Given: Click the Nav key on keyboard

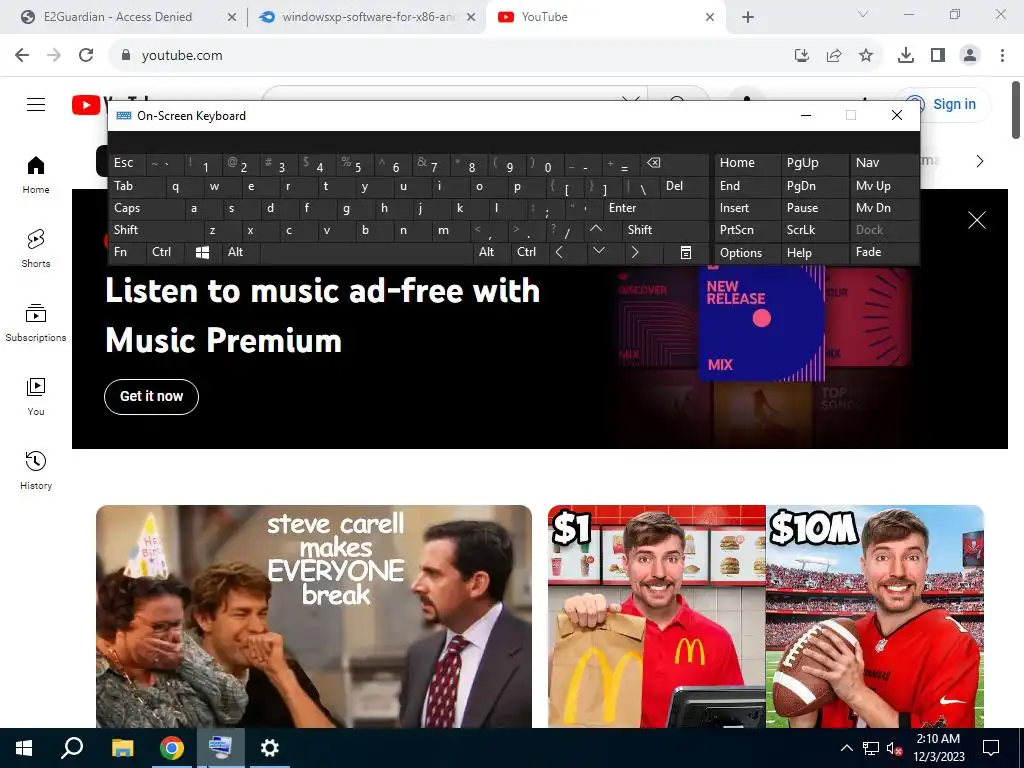Looking at the screenshot, I should [x=884, y=163].
